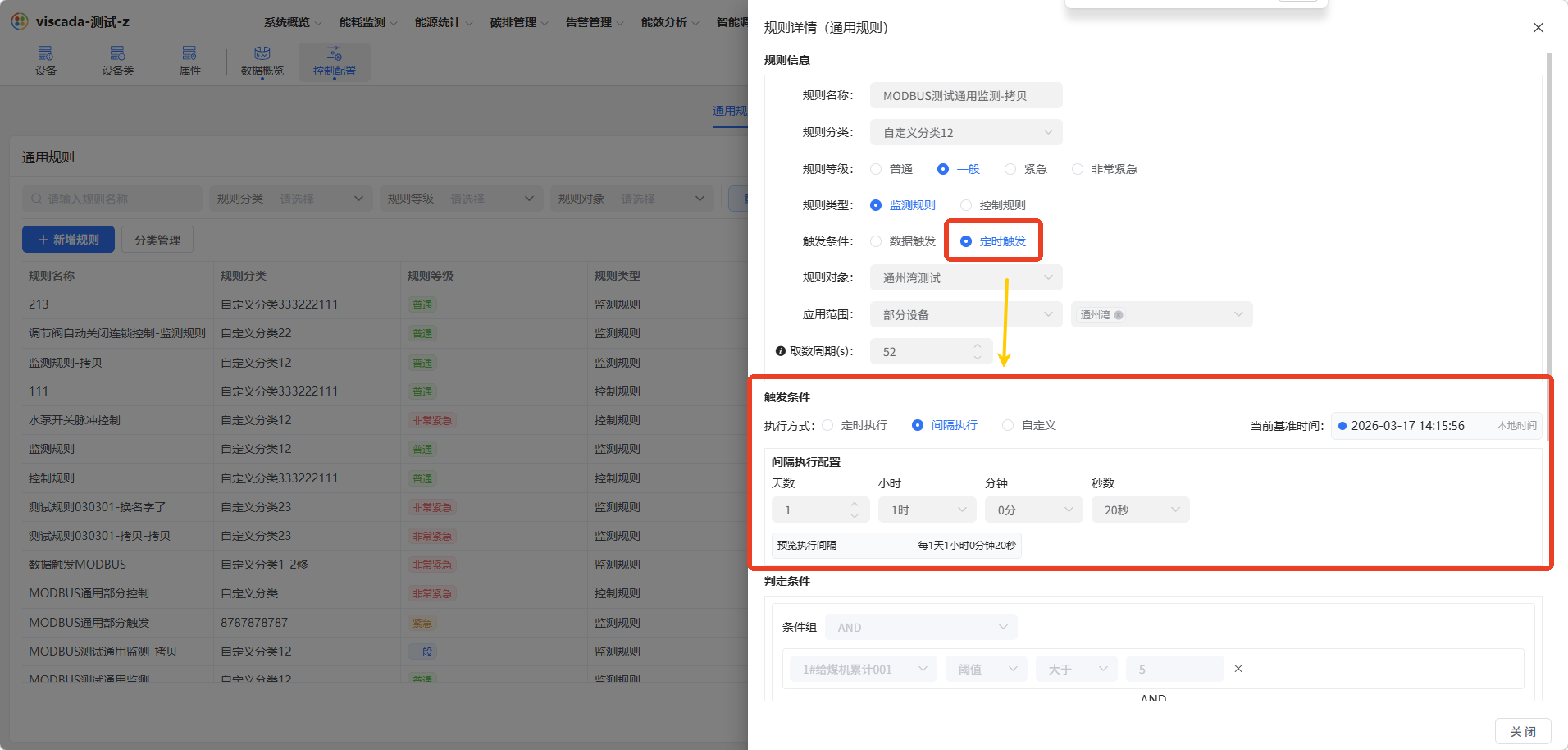Click the 调节阀自动关闭连锁控制-监测规则 row name

tap(117, 333)
